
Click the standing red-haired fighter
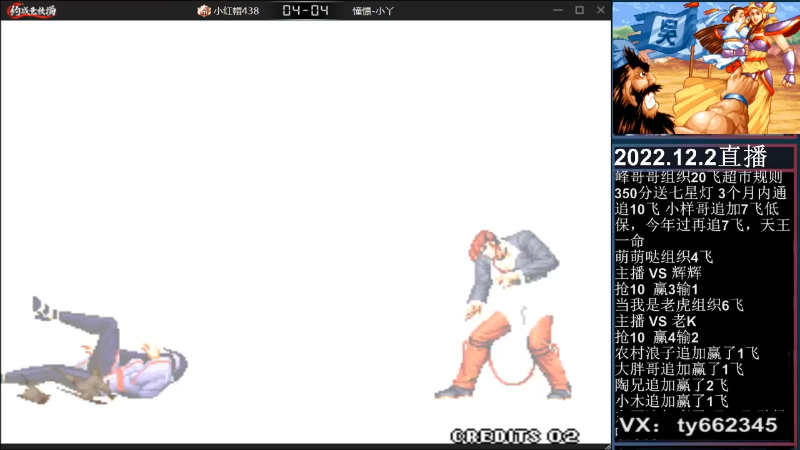click(505, 314)
